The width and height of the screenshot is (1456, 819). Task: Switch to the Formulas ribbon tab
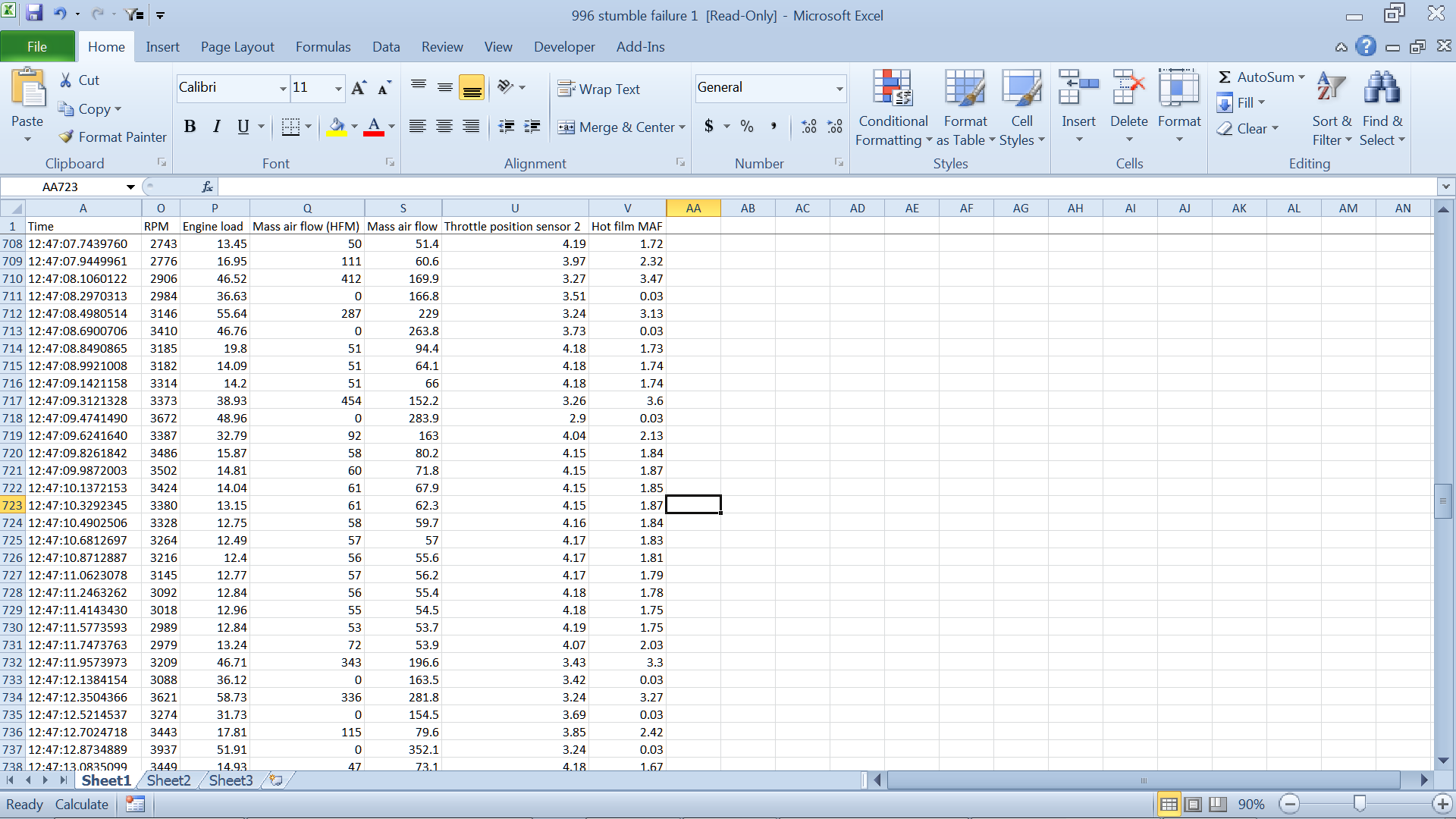tap(323, 46)
